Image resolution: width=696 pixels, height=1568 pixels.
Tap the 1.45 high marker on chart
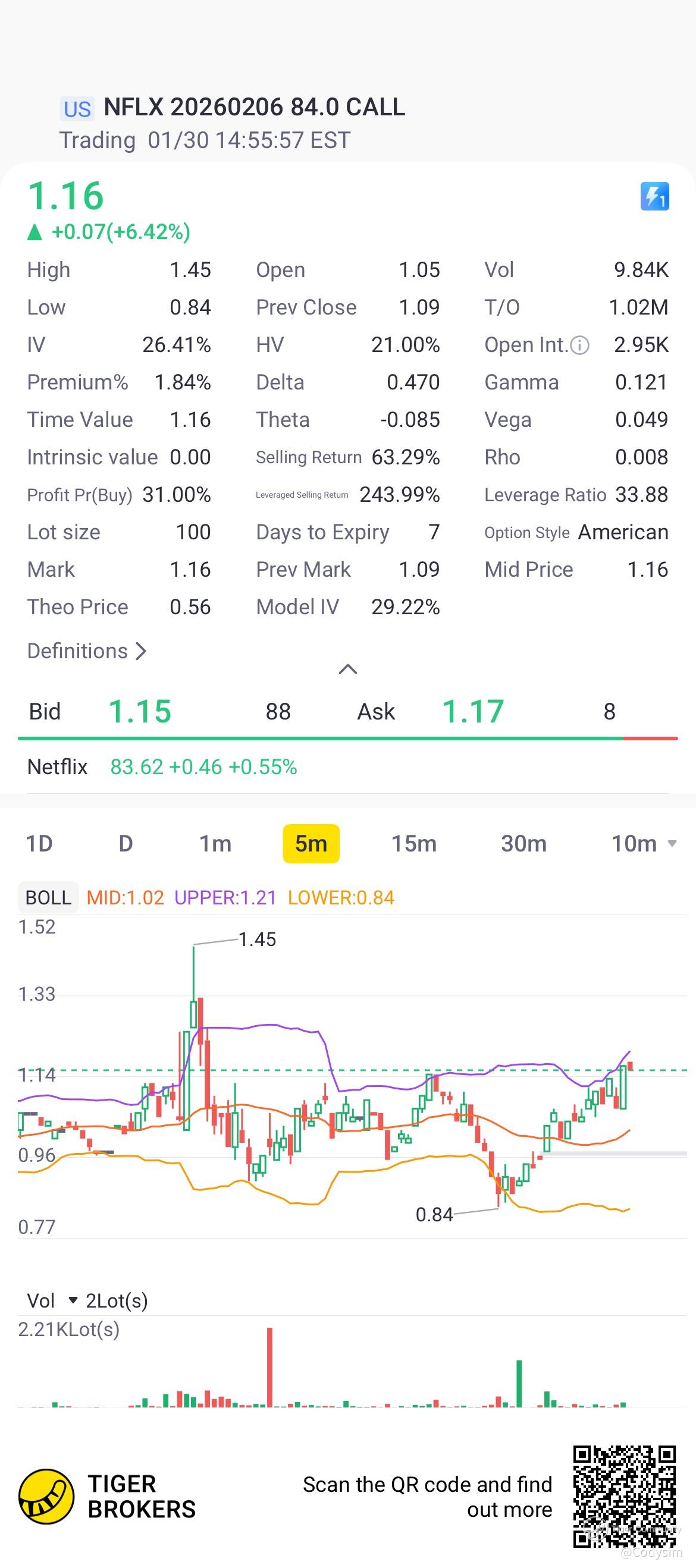tap(257, 939)
